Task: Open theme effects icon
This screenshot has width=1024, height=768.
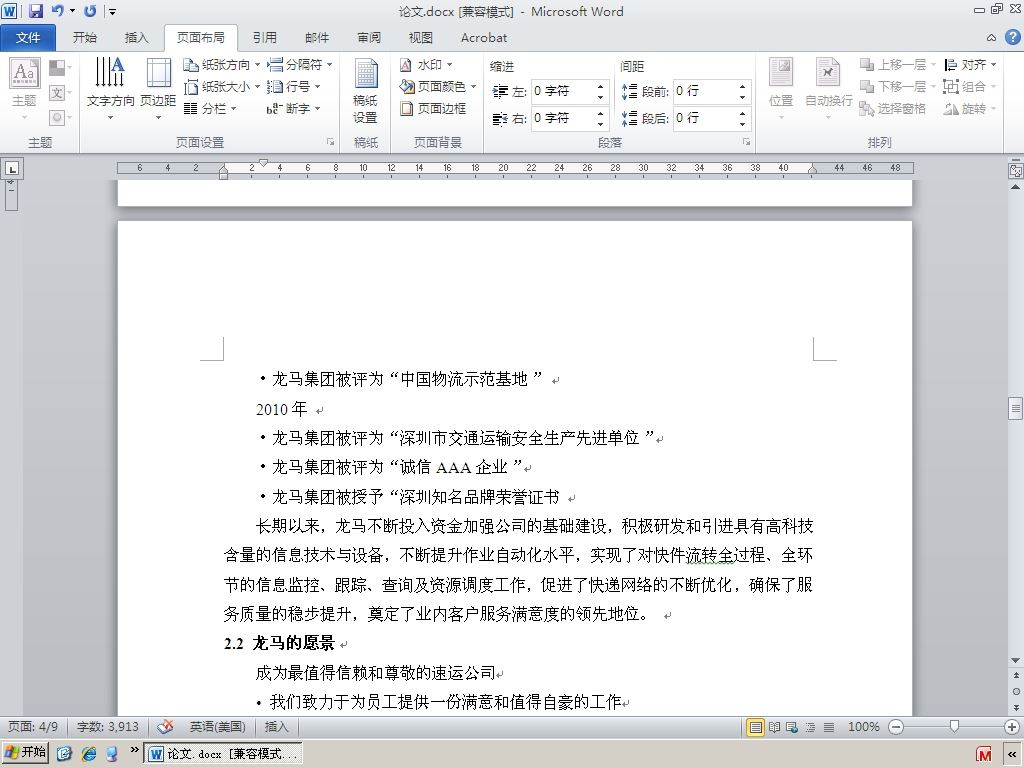Action: pyautogui.click(x=59, y=118)
